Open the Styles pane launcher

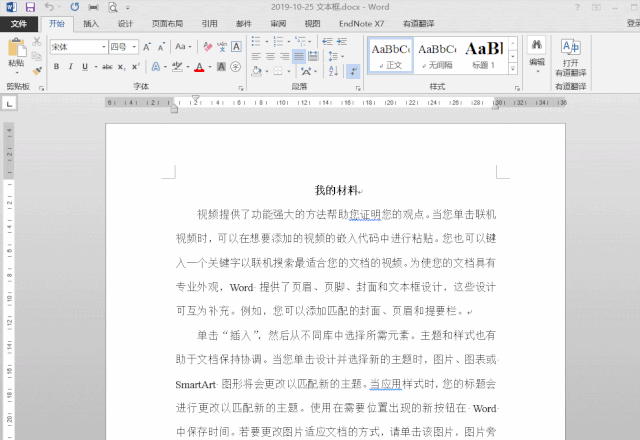tap(517, 88)
